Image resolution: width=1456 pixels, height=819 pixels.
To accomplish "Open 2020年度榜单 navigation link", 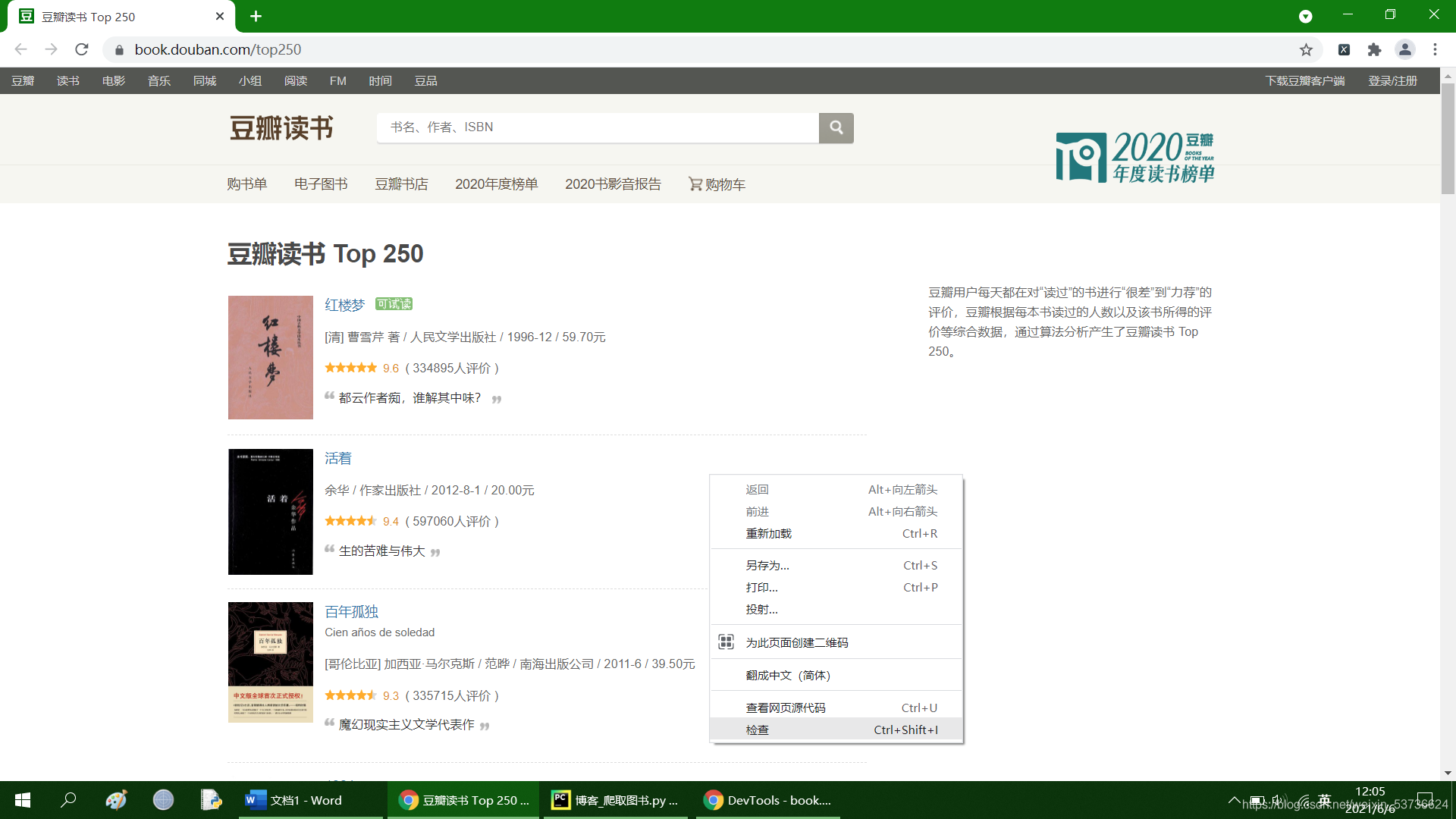I will (497, 184).
